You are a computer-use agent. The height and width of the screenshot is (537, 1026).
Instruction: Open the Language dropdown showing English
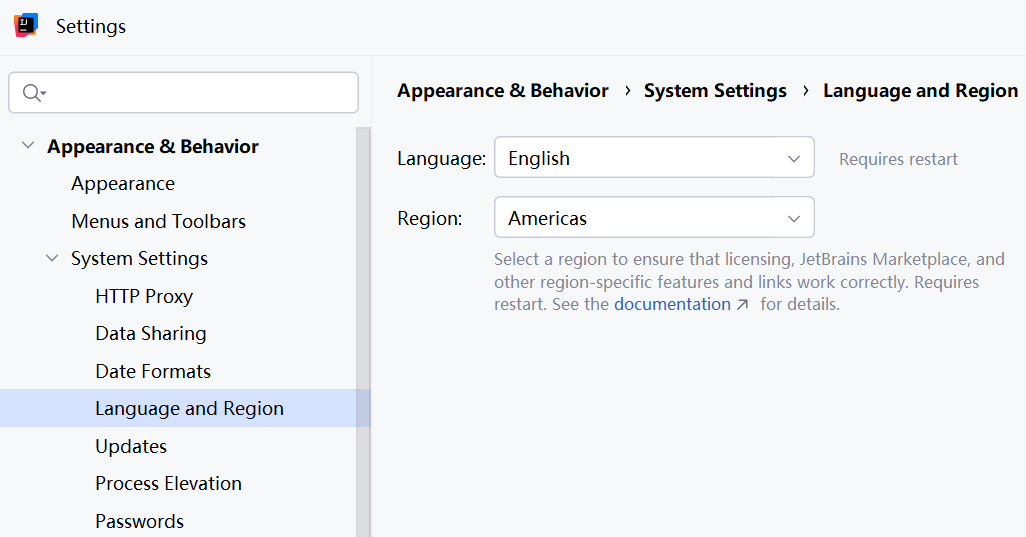(x=654, y=158)
